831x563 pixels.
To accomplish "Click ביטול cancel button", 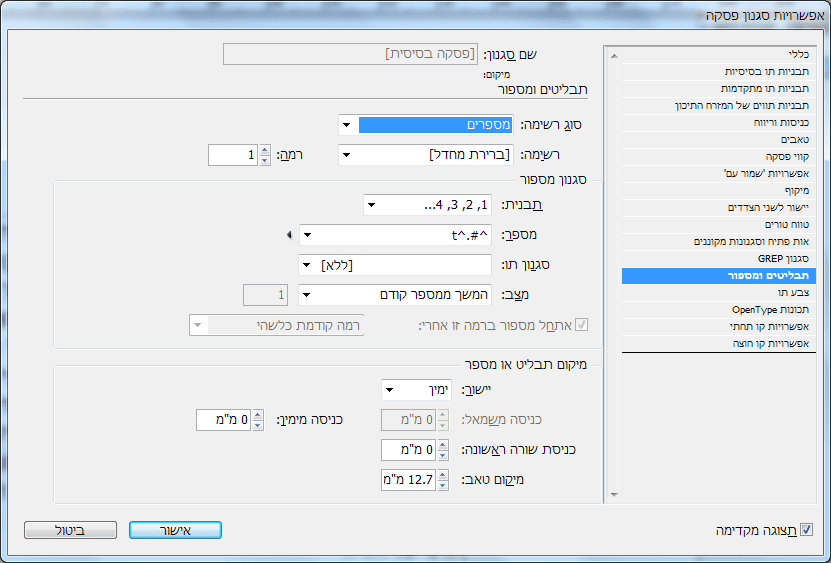I will (70, 530).
